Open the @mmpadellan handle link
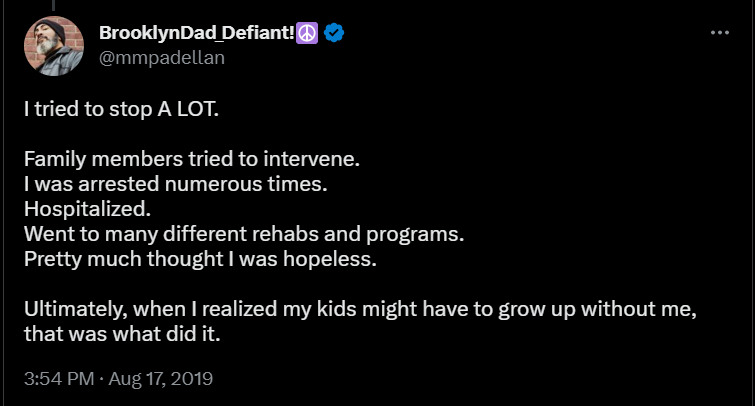 coord(162,57)
